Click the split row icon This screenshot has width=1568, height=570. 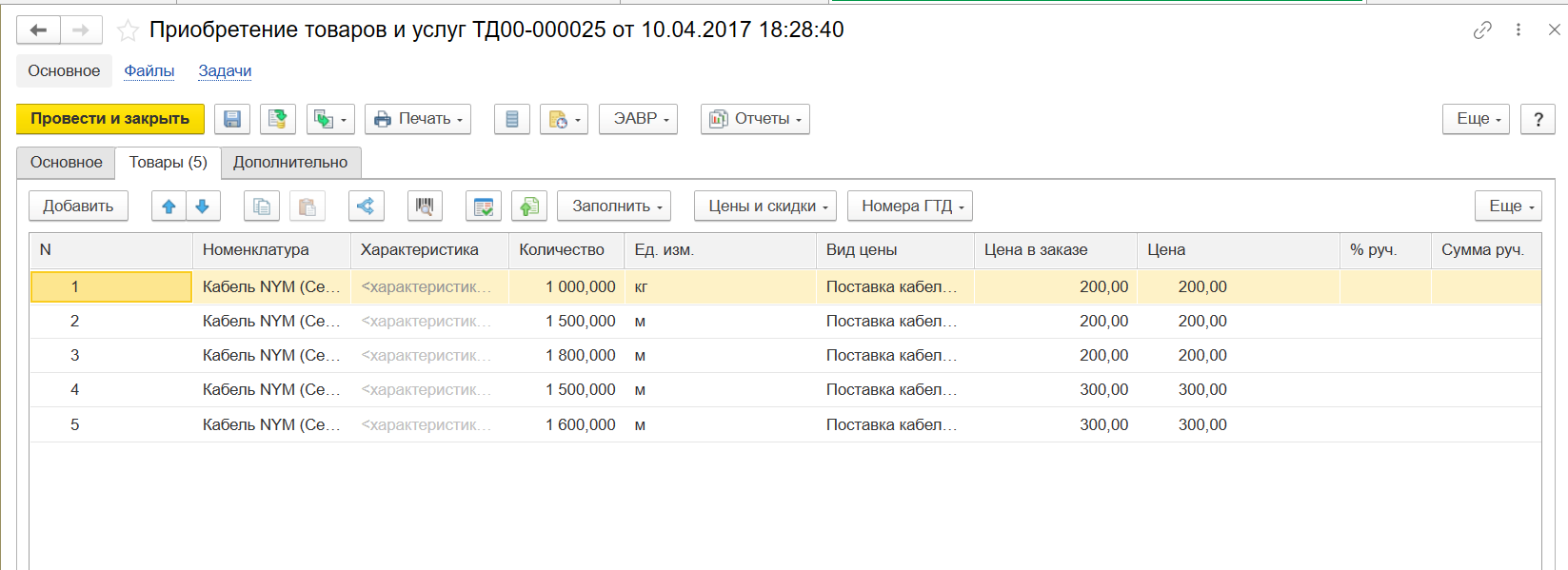coord(366,206)
